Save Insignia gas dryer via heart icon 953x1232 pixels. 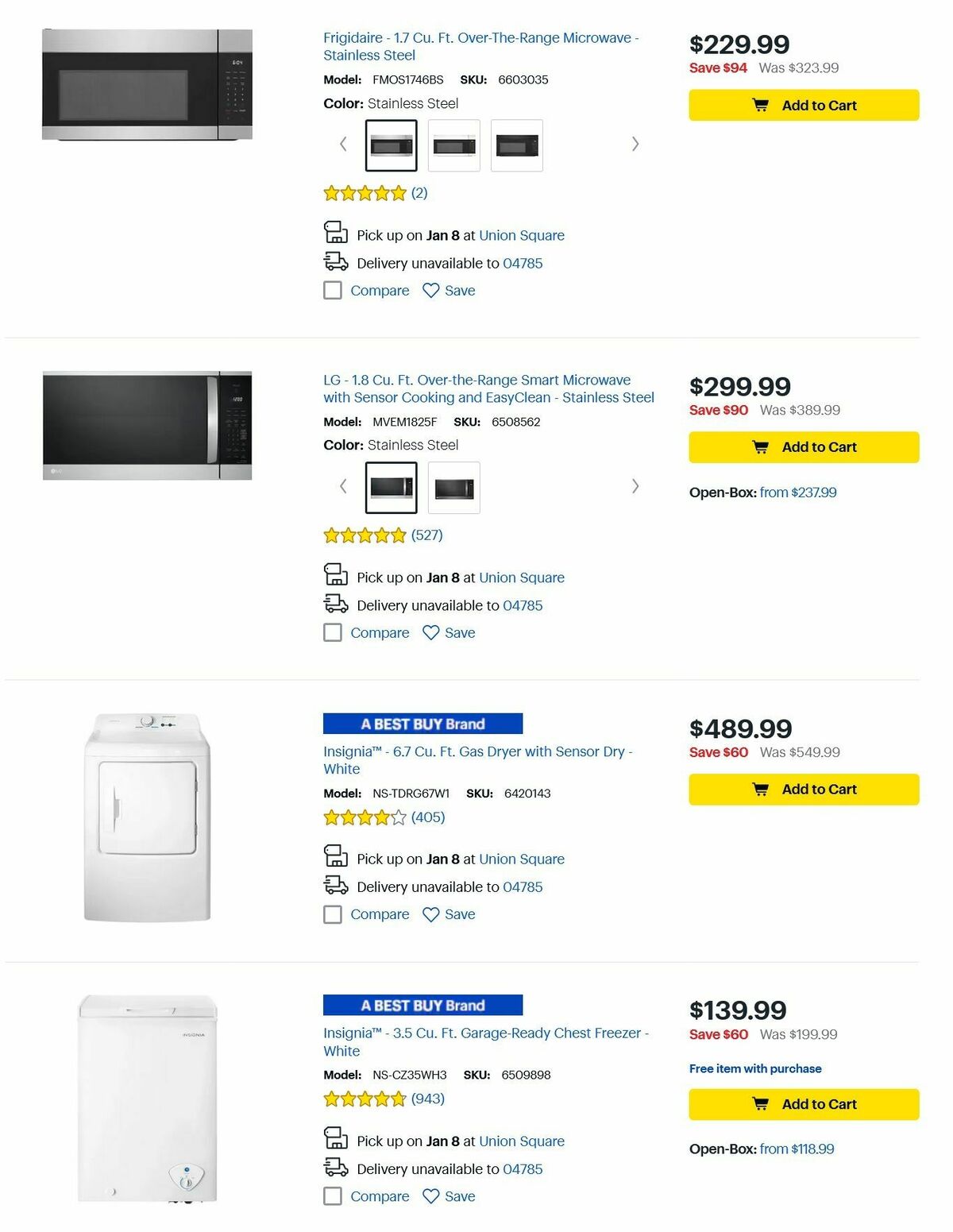[430, 914]
